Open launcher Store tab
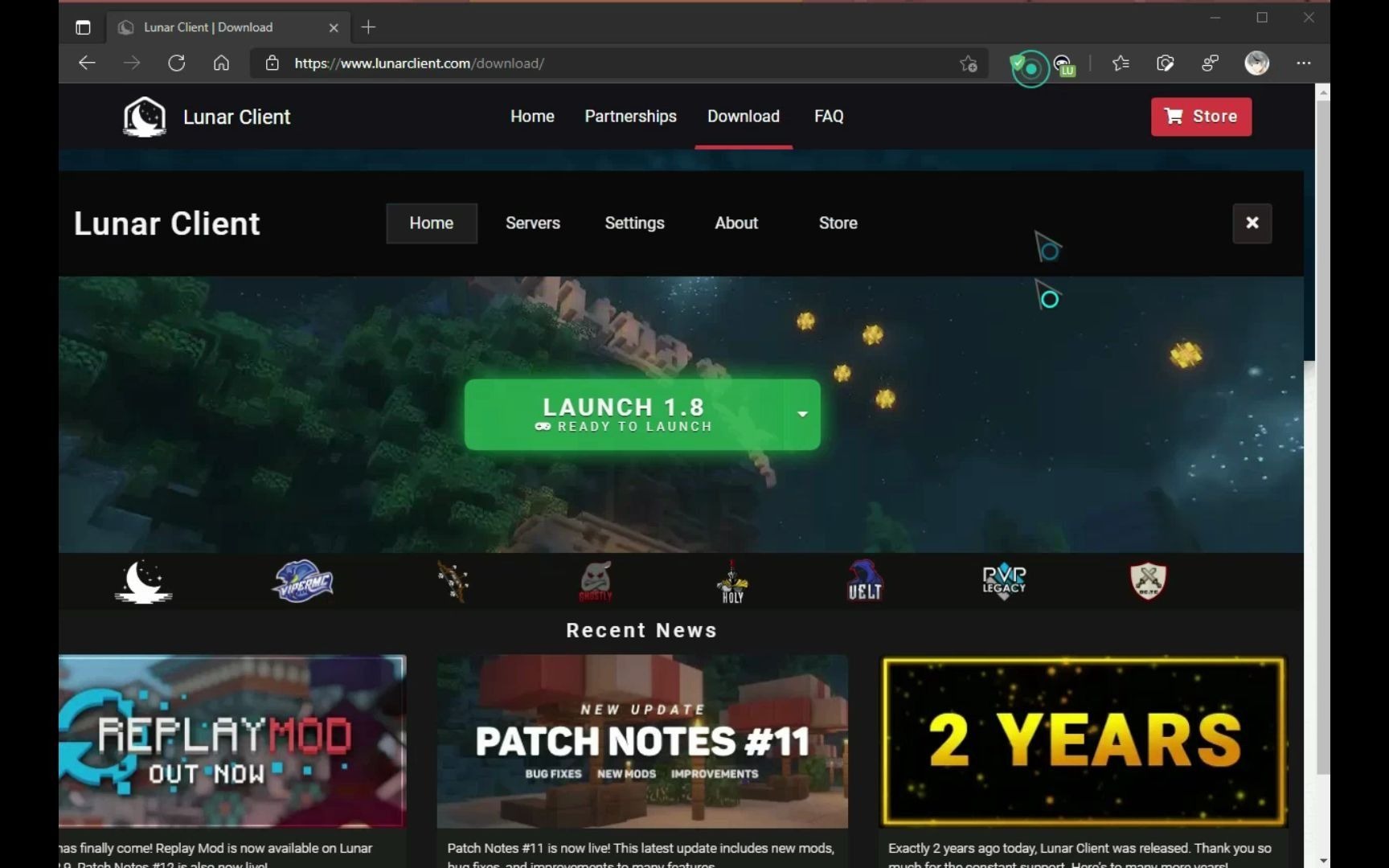This screenshot has height=868, width=1389. 838,223
